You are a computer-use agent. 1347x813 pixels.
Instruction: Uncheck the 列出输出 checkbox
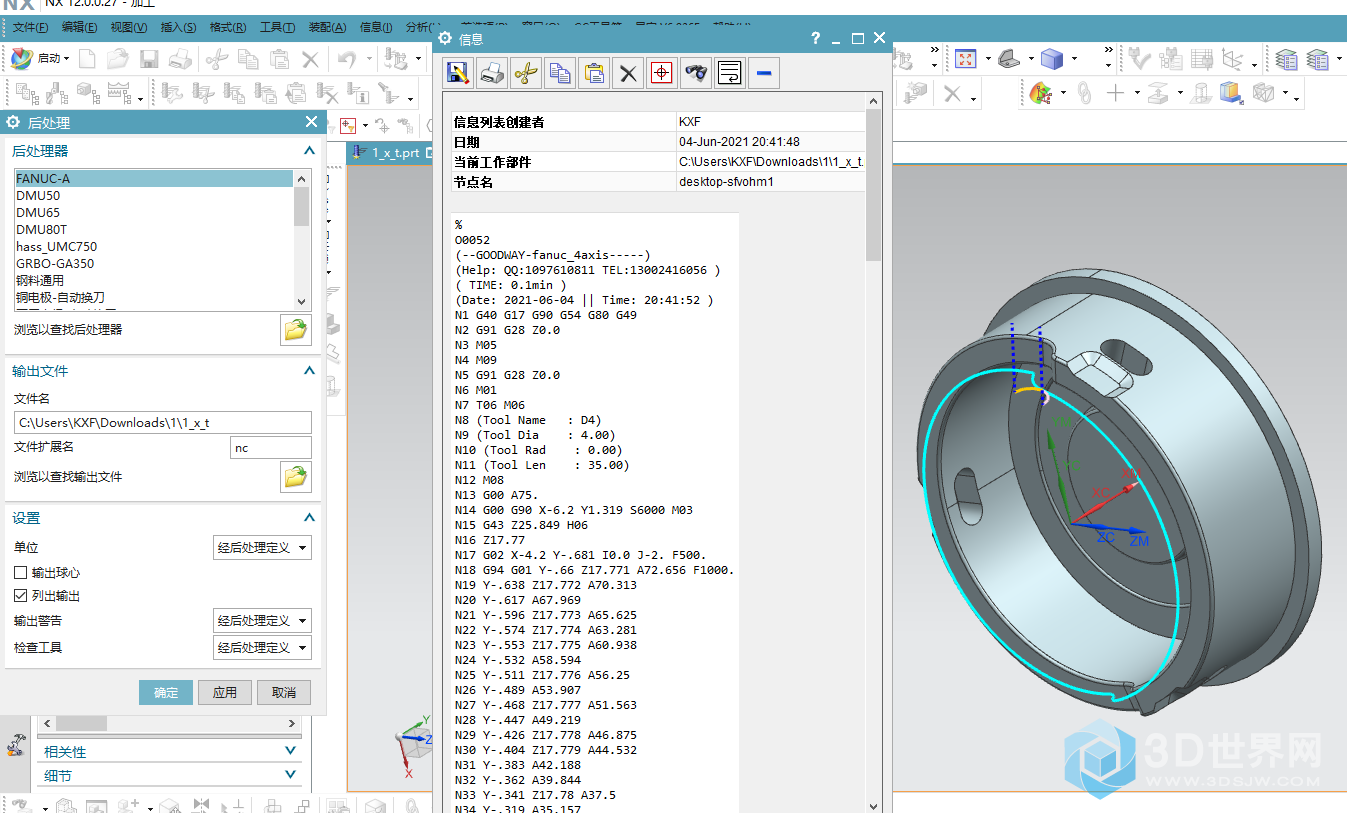tap(20, 596)
